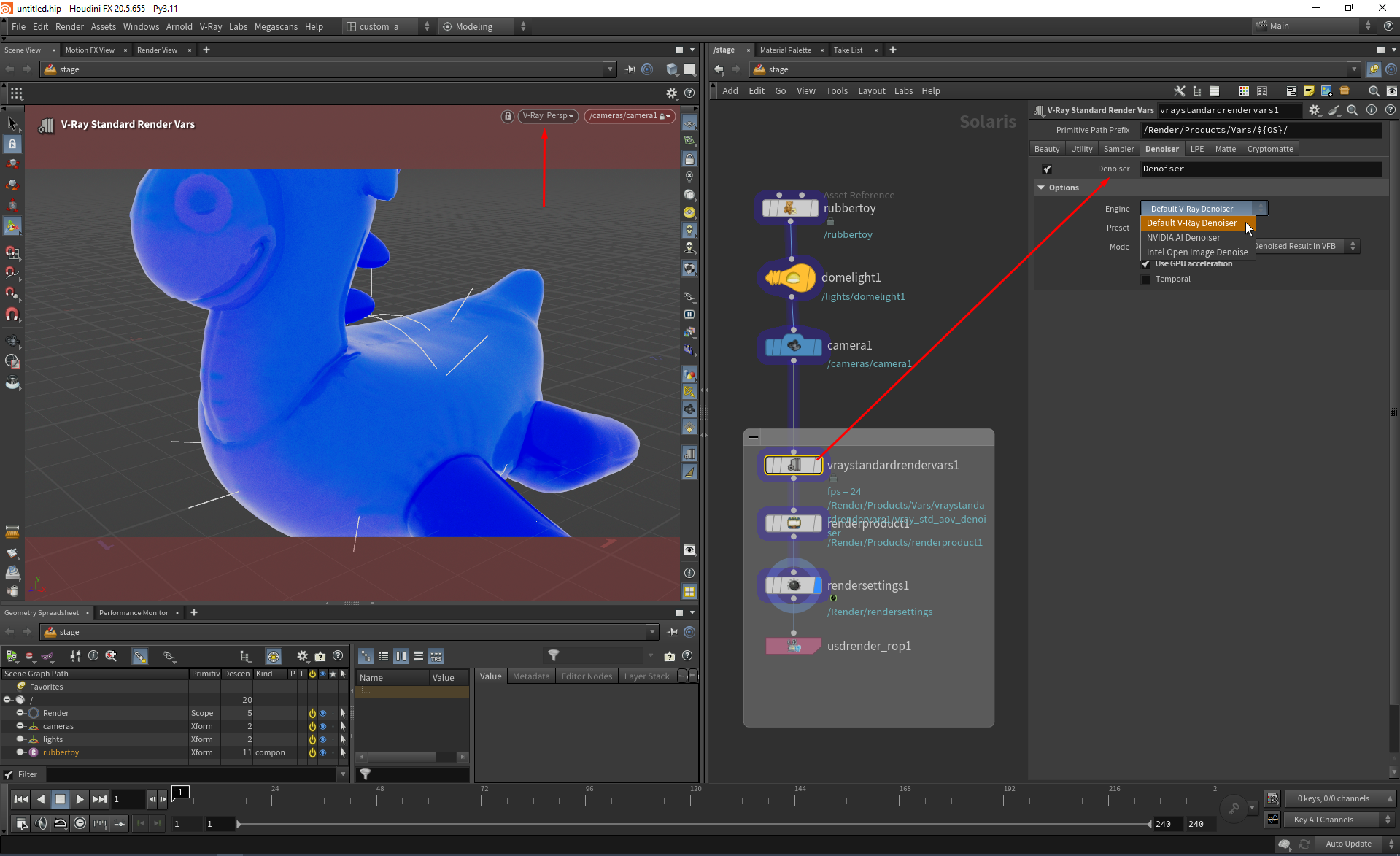Click the Auto Update button
This screenshot has height=856, width=1400.
pos(1348,844)
